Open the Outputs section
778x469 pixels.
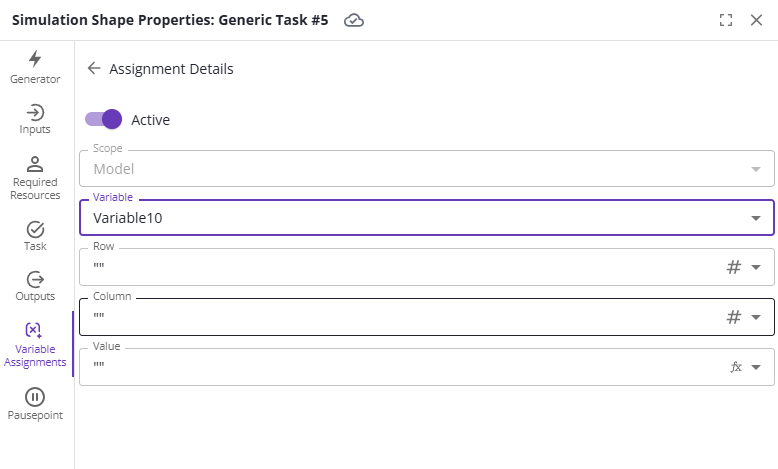(x=35, y=285)
